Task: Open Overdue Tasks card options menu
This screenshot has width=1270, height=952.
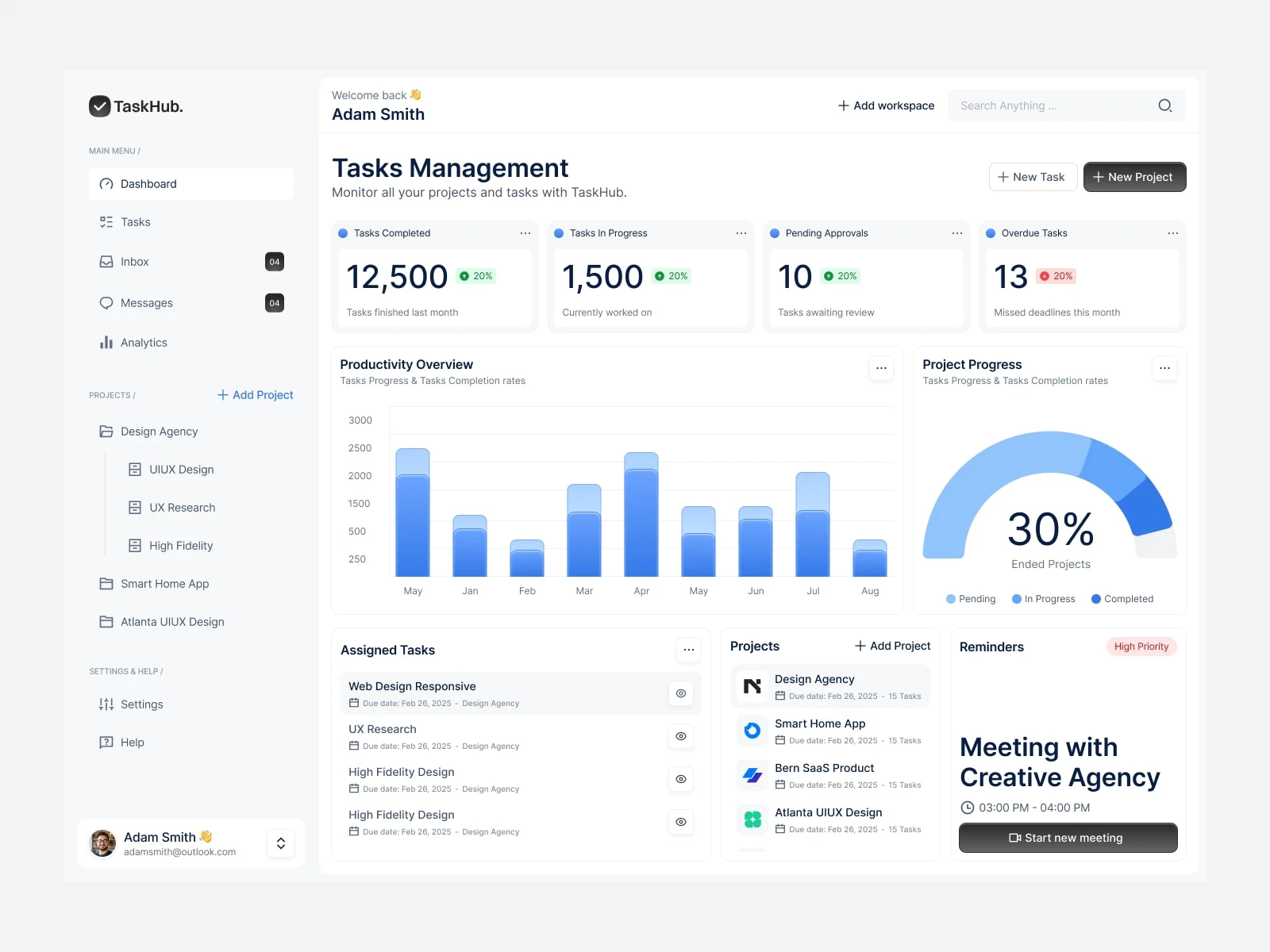Action: pyautogui.click(x=1173, y=233)
